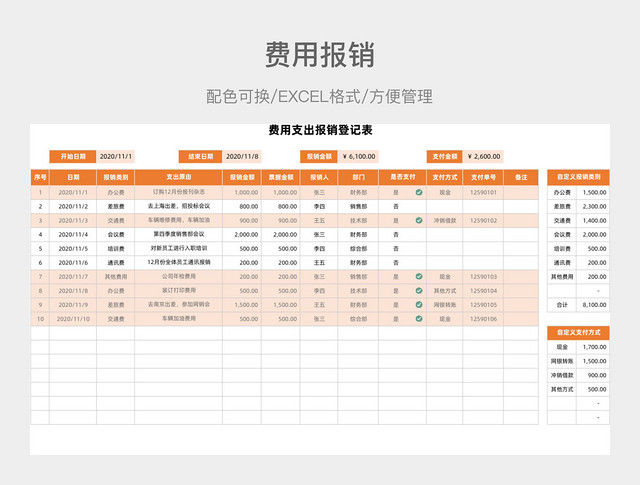Click the 序号 column header
Screen dimensions: 640x485
point(40,177)
